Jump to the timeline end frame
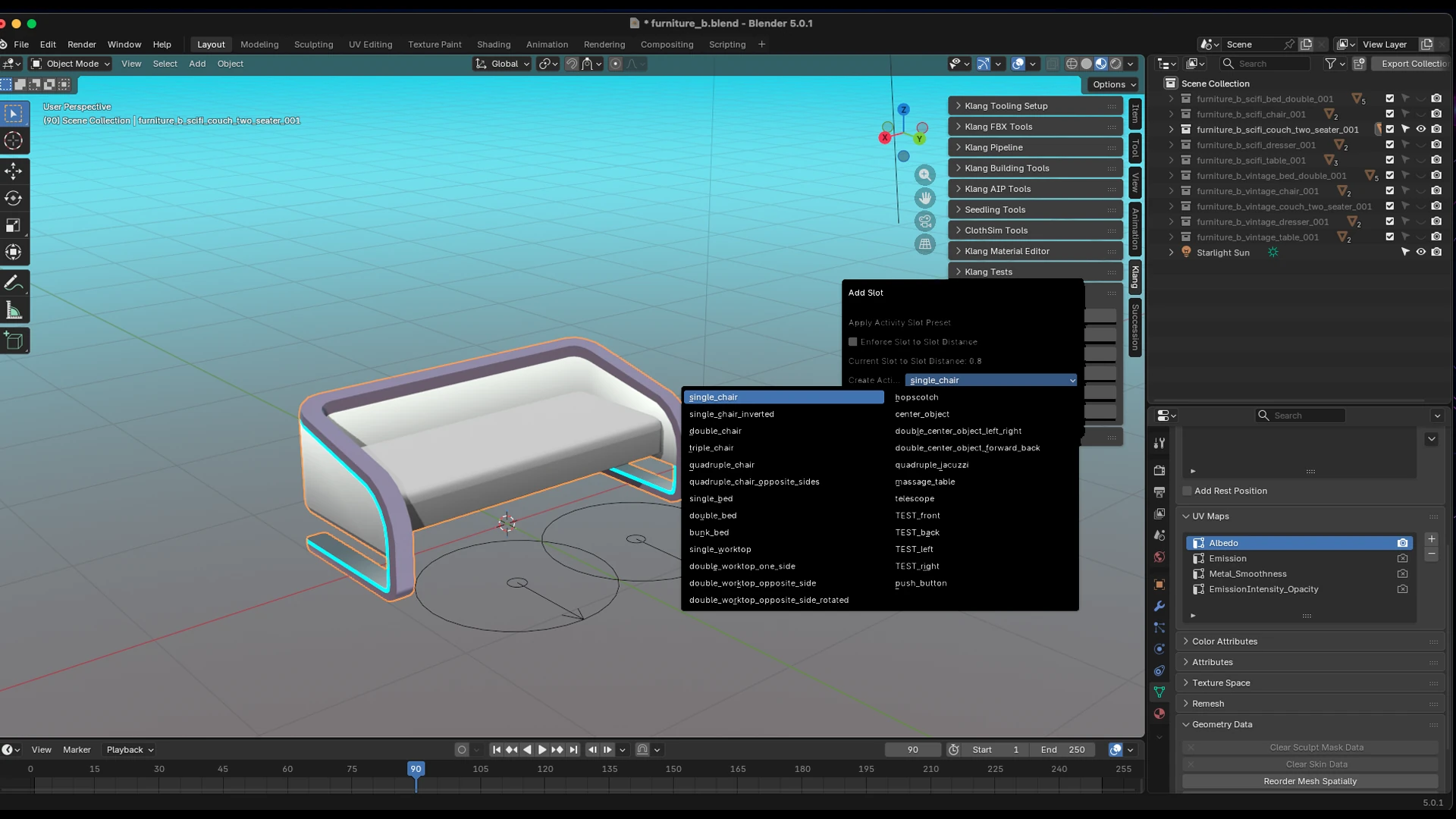 pos(573,750)
